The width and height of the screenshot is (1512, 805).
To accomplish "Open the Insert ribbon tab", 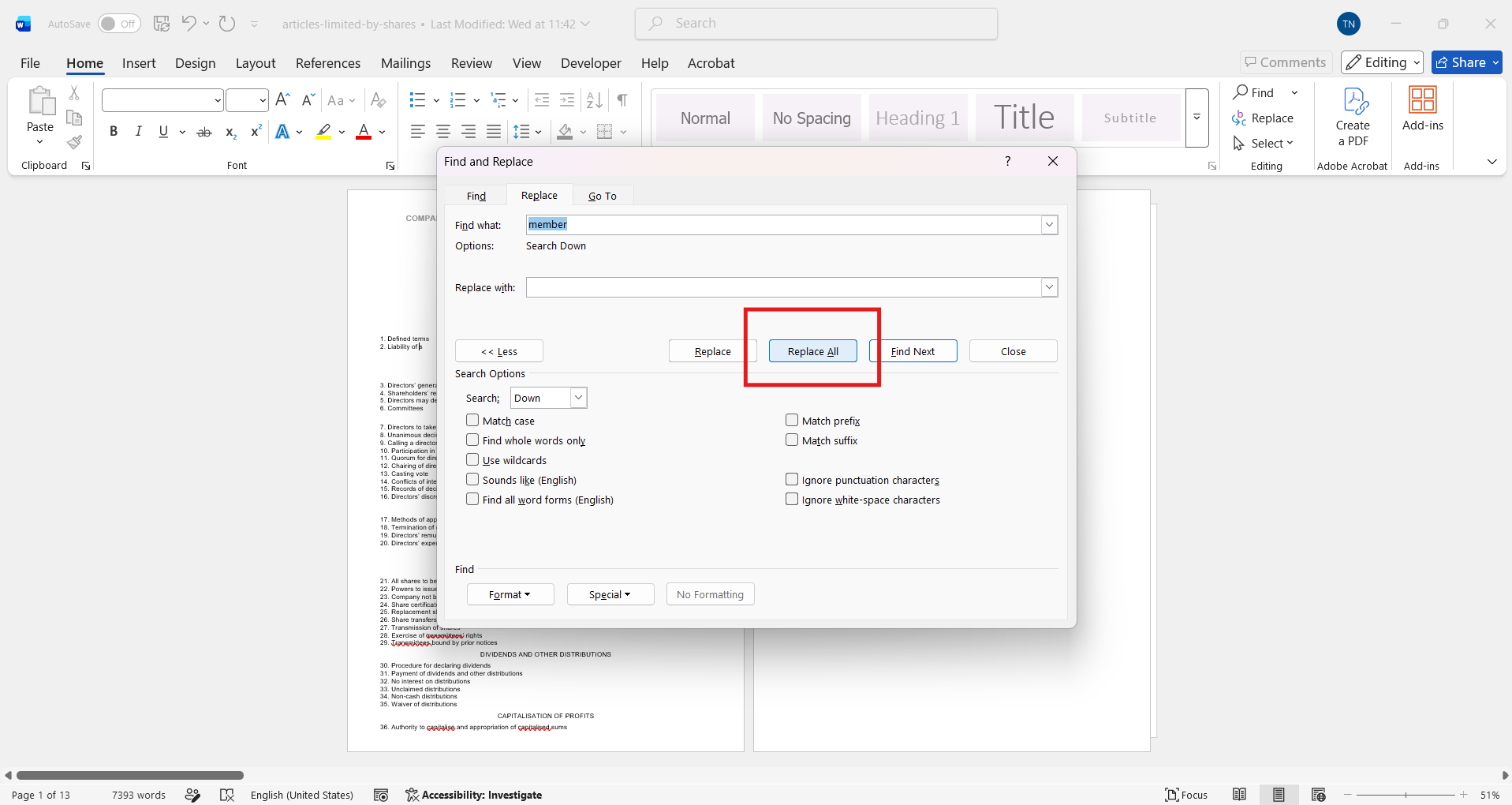I will 139,63.
